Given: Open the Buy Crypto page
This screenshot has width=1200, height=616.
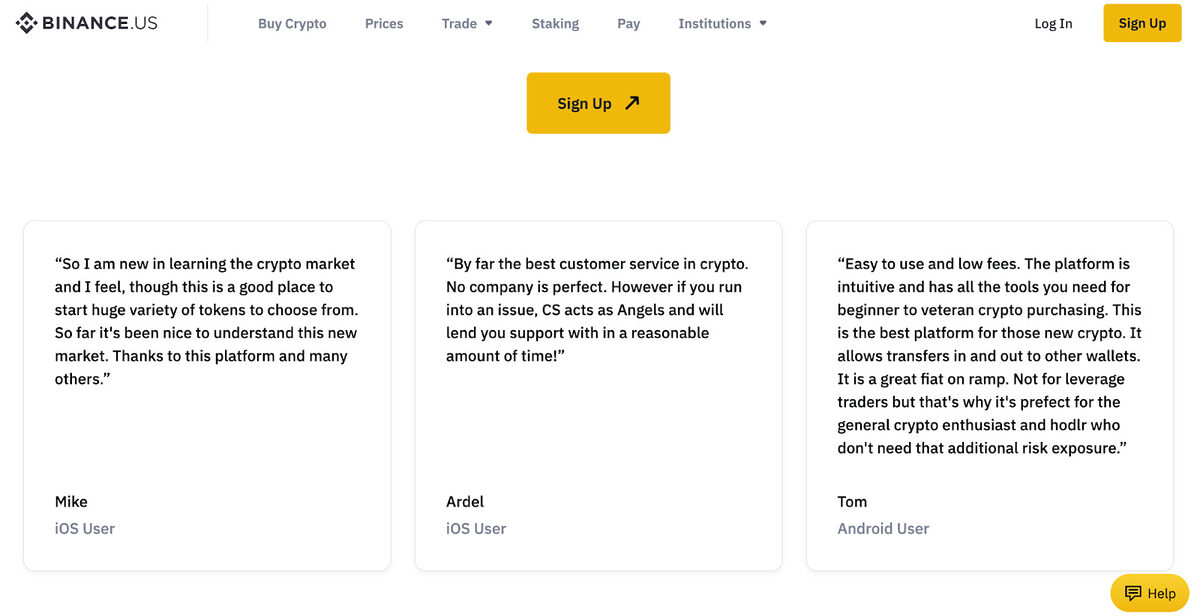Looking at the screenshot, I should pos(292,23).
